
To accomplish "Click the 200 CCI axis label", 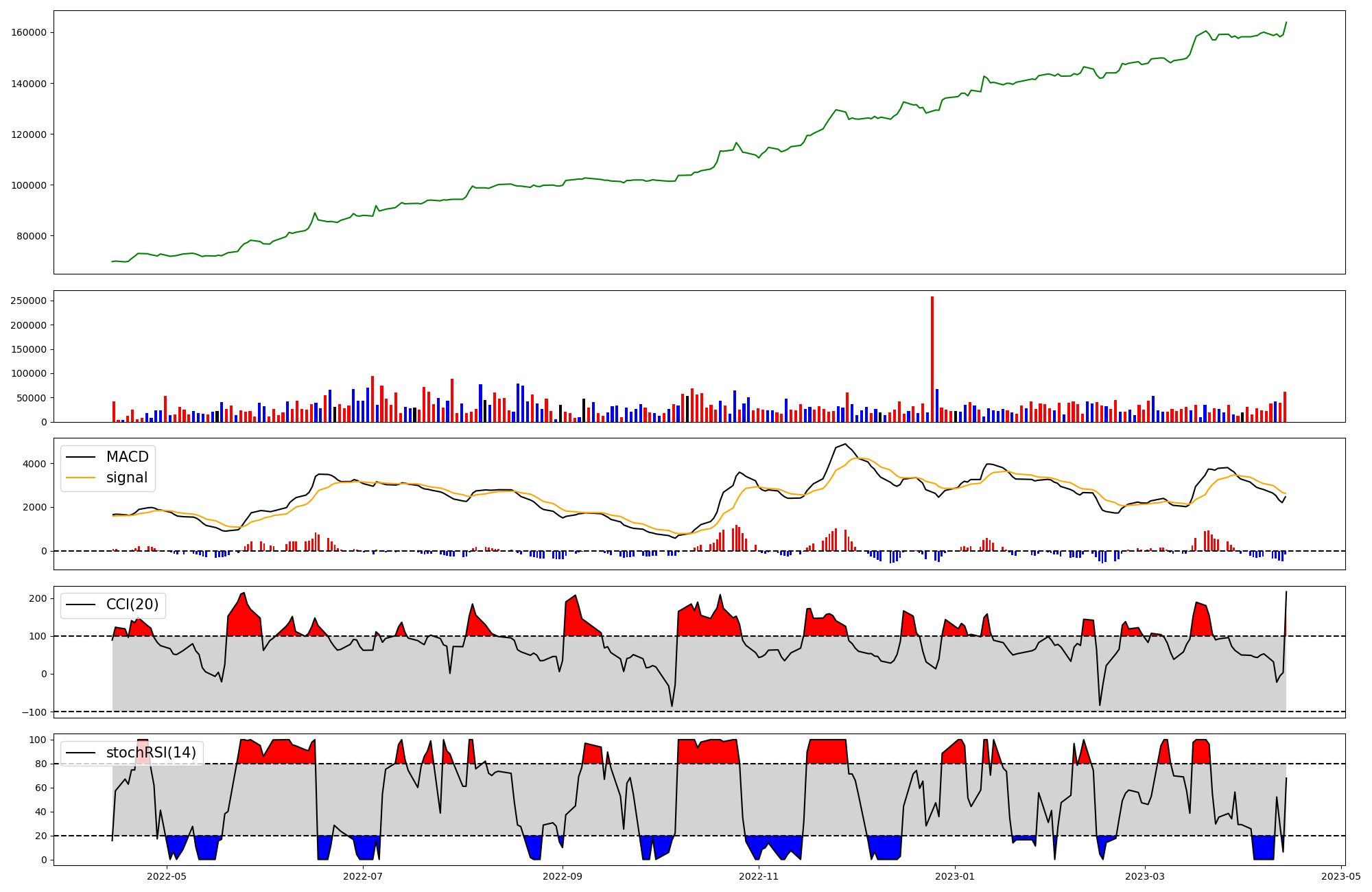I will [38, 598].
